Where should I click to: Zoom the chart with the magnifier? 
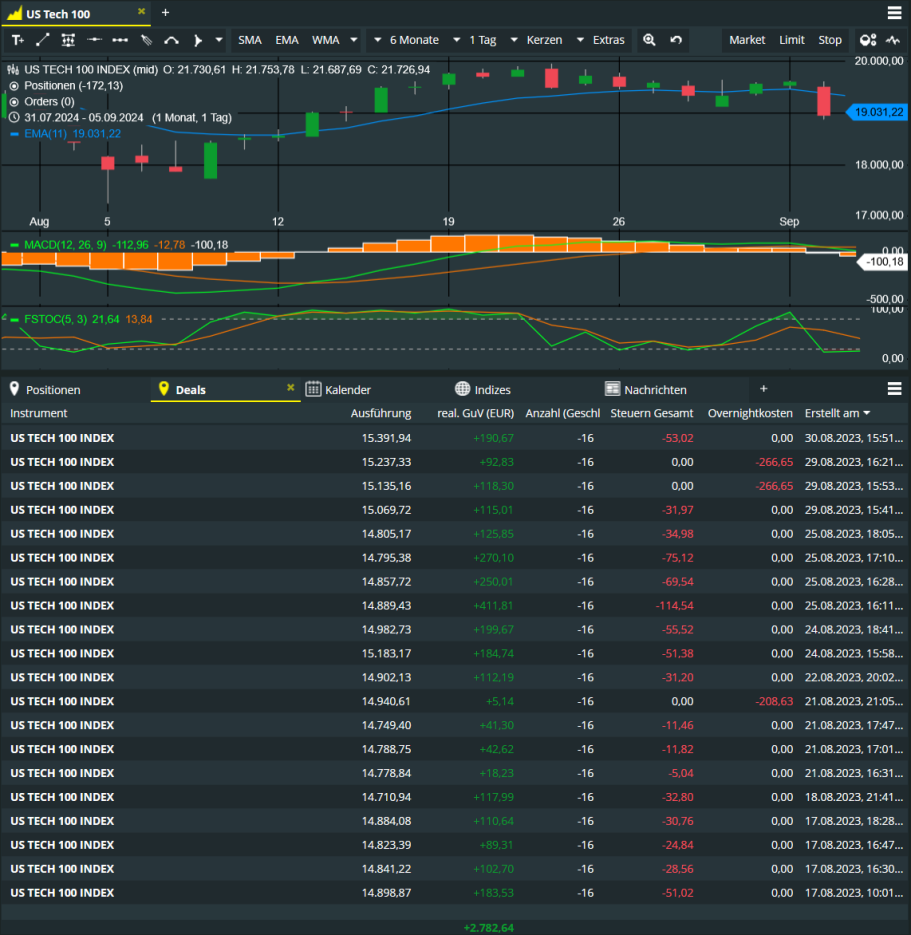(649, 40)
